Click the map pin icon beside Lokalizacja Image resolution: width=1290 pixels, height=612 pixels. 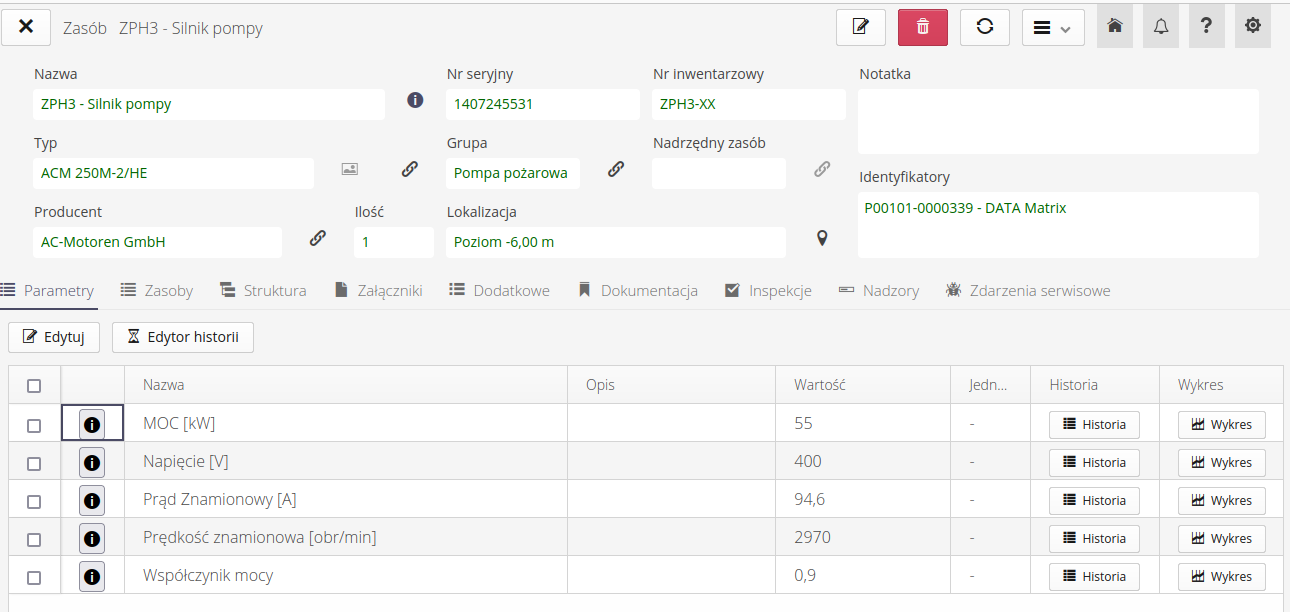point(822,238)
